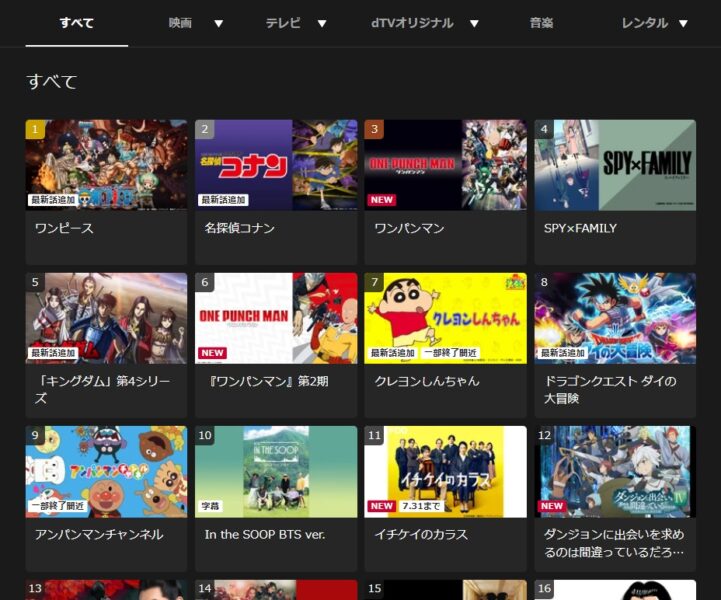721x600 pixels.
Task: Click the rank 7 badge on クレヨンしんちゃん
Action: click(374, 282)
